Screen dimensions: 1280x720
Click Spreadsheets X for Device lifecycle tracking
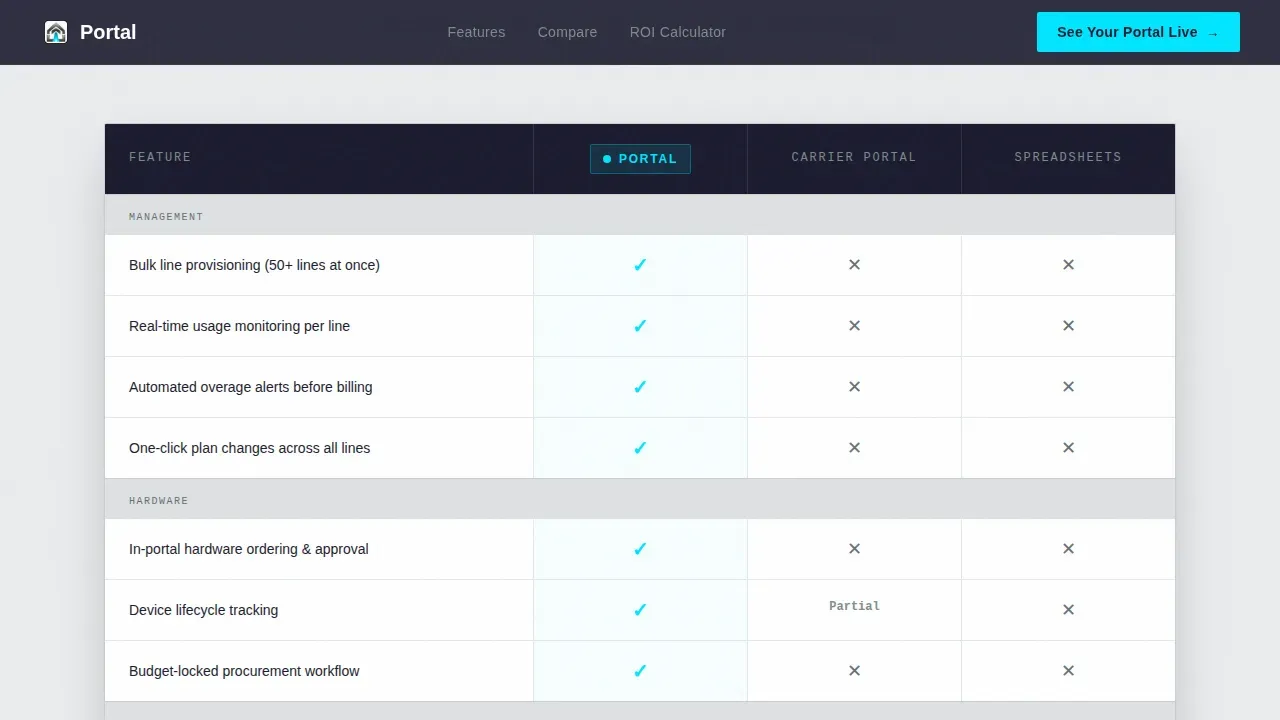tap(1068, 610)
